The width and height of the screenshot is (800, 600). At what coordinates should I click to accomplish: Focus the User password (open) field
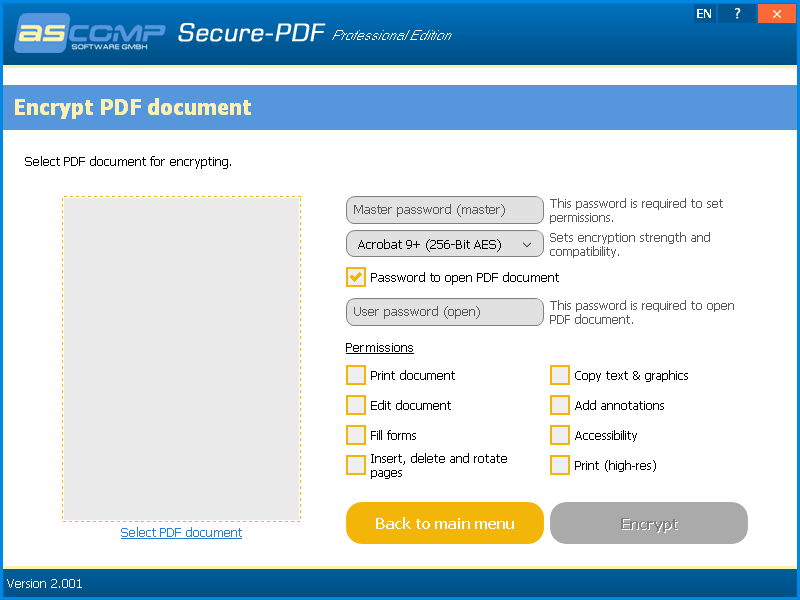coord(444,312)
